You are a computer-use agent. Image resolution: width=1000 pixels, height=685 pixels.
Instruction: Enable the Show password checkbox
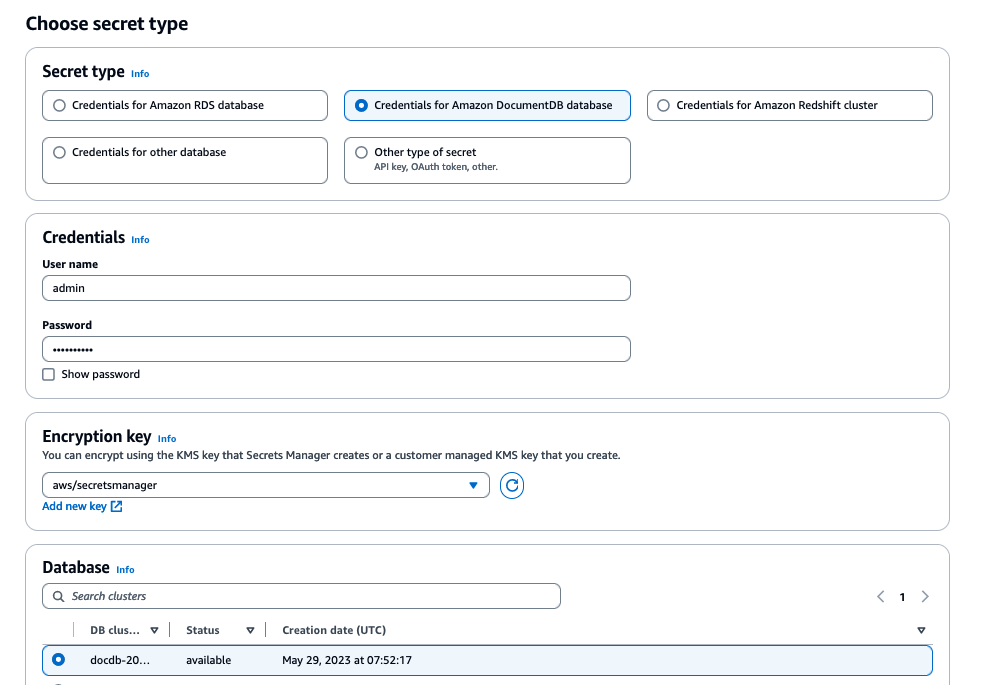pos(48,374)
